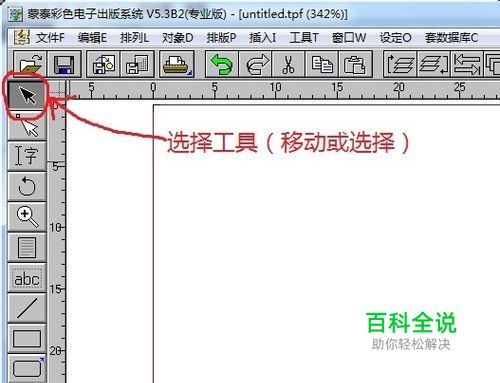Screen dimensions: 500x383
Task: Click the horizontal ruler at 10
Action: (275, 89)
